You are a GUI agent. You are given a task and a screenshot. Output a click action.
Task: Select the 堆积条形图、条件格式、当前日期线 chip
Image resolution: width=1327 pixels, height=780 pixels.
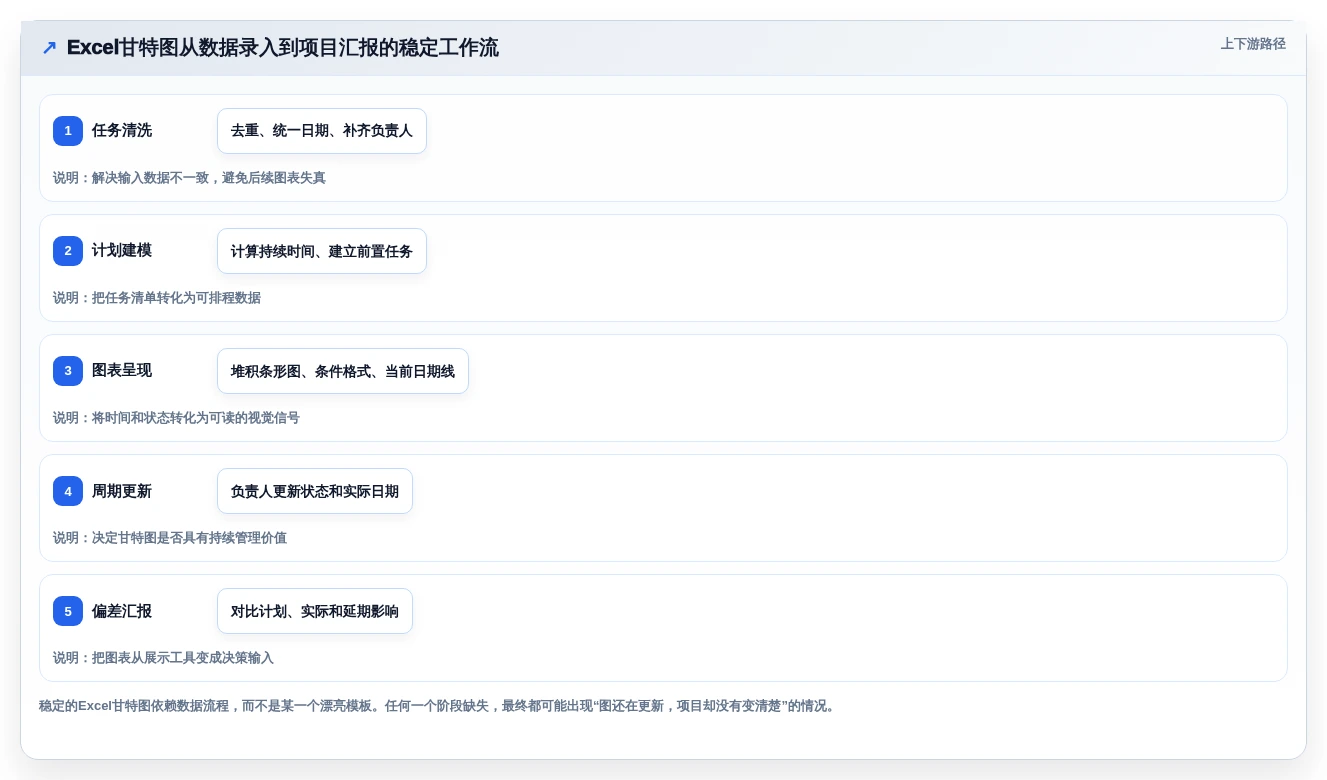343,371
